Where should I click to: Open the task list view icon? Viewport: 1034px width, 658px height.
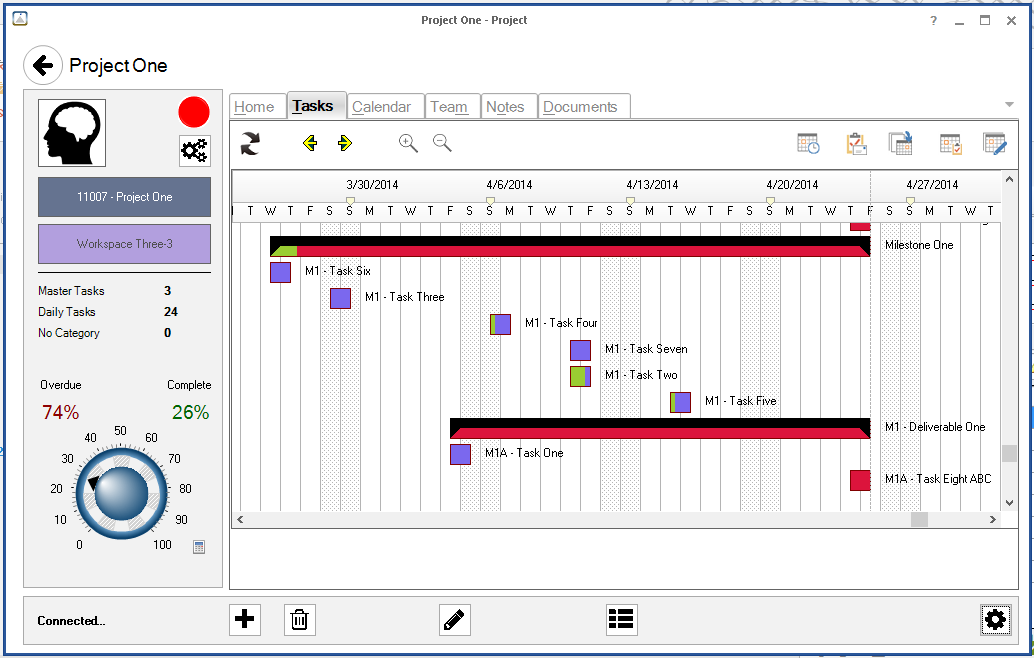click(621, 620)
